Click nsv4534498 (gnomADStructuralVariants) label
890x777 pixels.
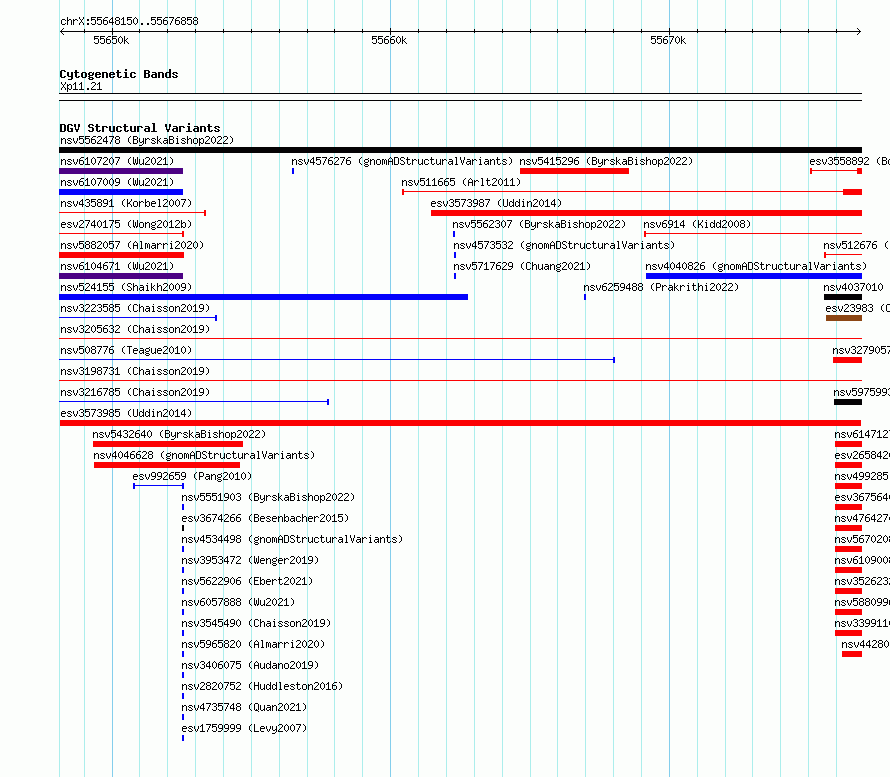292,539
